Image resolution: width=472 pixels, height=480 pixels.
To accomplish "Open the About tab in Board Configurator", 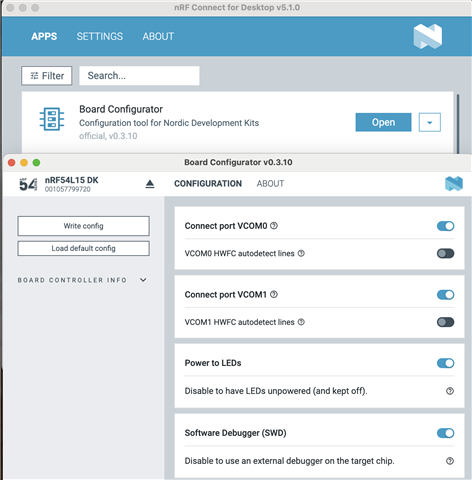I will click(x=270, y=184).
